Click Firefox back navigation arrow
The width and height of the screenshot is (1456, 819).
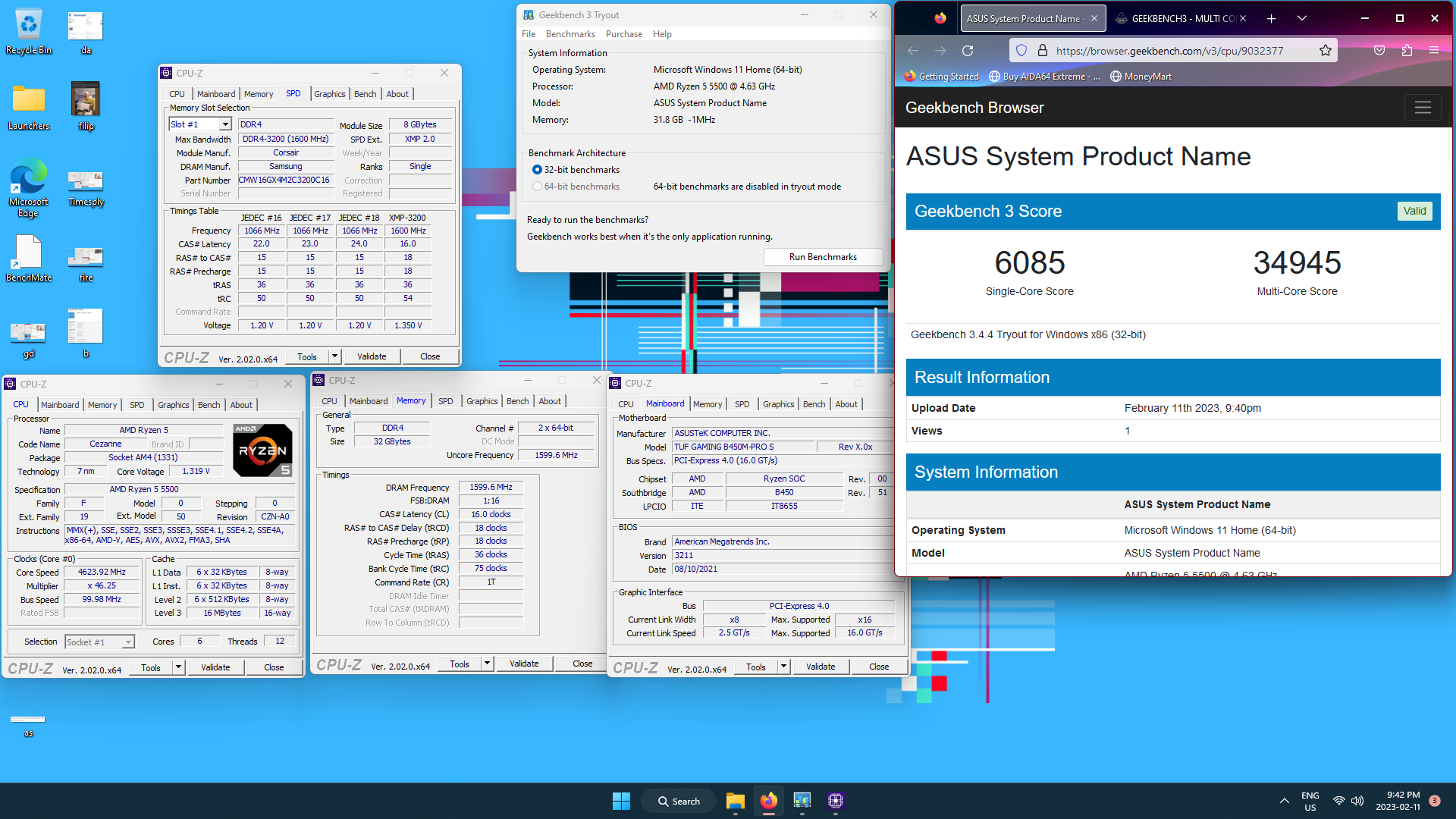pyautogui.click(x=913, y=50)
